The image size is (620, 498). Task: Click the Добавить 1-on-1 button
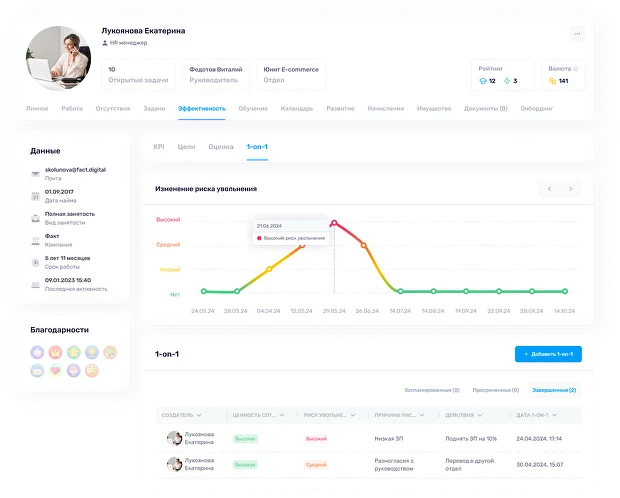tap(548, 354)
